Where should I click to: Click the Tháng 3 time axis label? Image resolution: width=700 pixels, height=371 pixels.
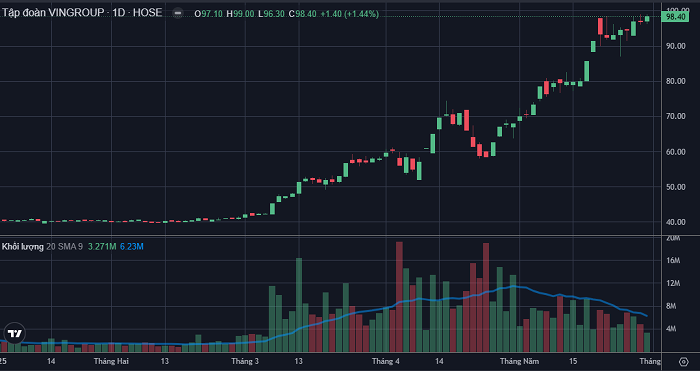(245, 361)
